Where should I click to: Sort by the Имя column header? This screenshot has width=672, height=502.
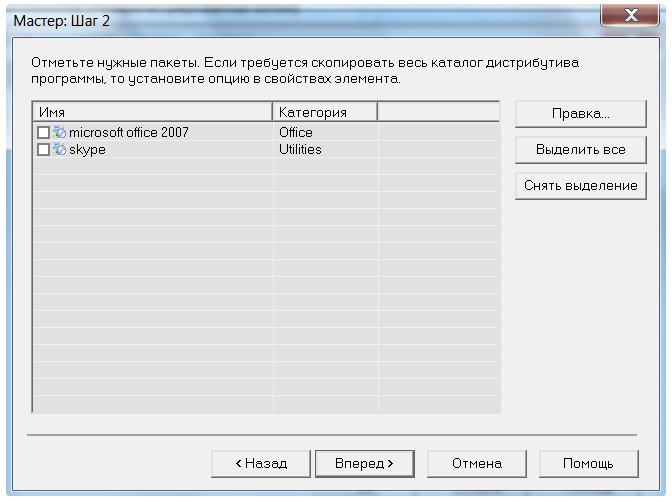153,112
